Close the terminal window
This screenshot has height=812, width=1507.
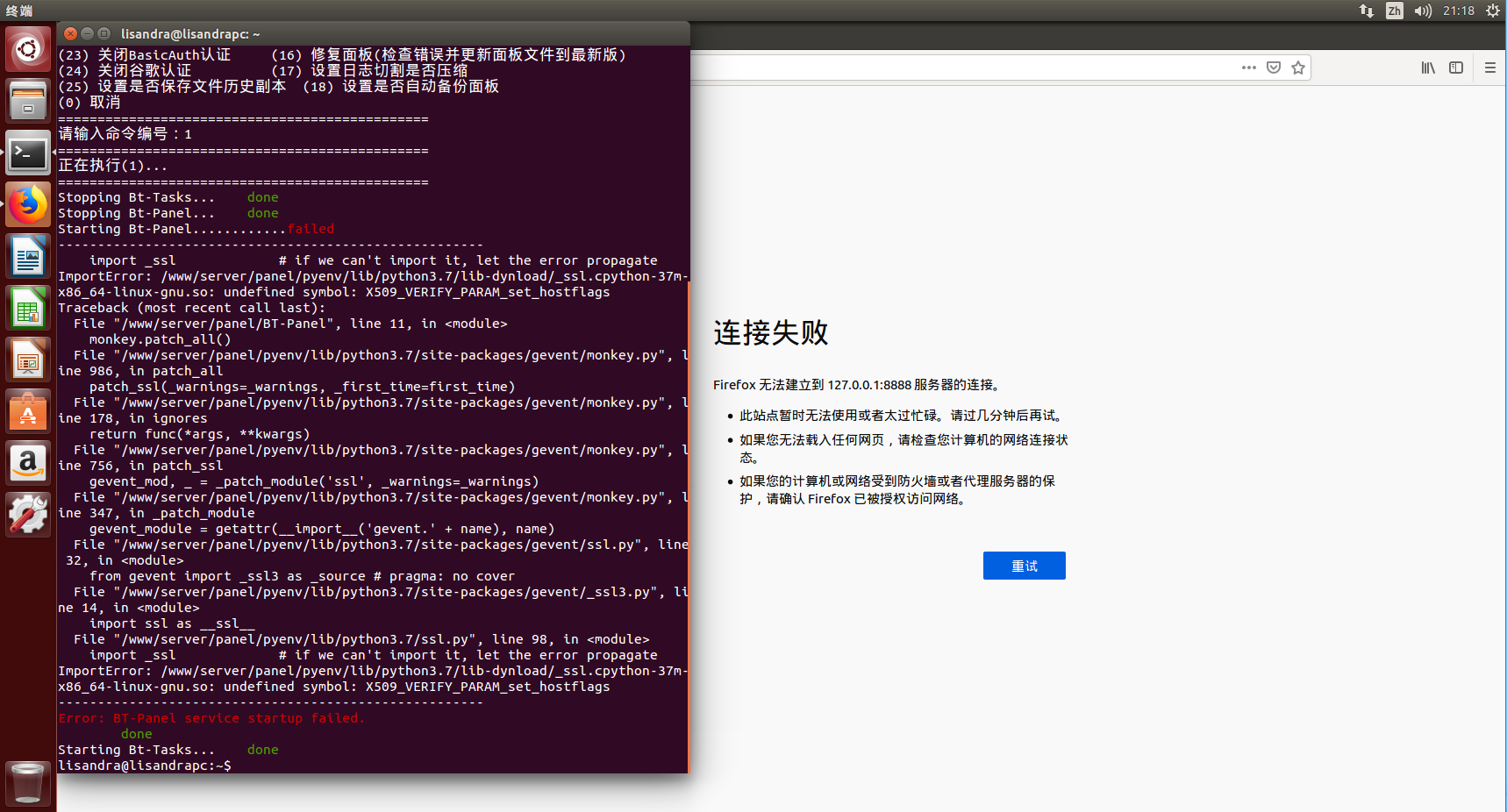[x=71, y=34]
